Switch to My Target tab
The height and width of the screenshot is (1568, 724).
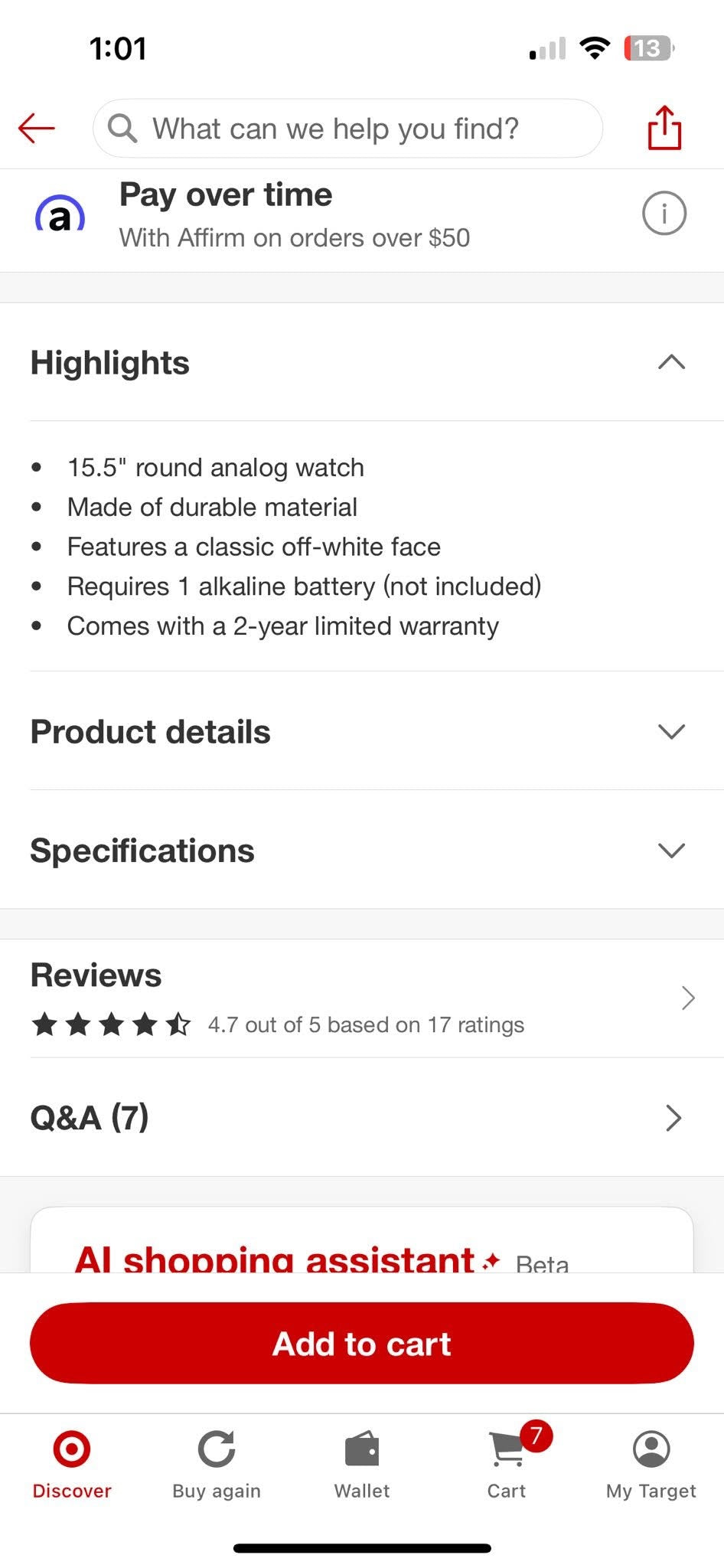pyautogui.click(x=651, y=1463)
